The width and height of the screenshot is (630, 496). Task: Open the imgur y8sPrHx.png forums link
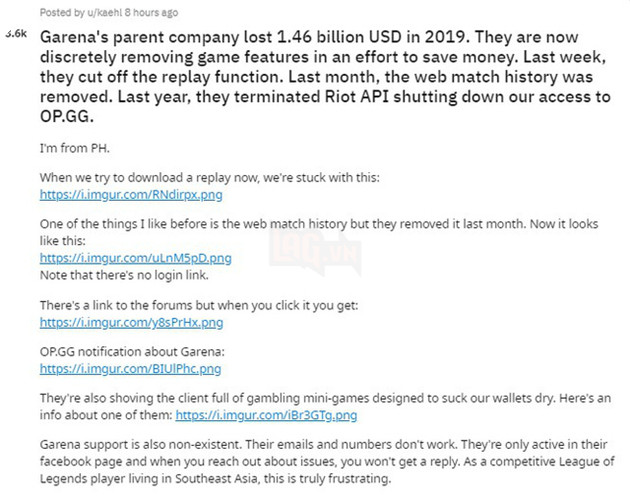click(x=131, y=323)
